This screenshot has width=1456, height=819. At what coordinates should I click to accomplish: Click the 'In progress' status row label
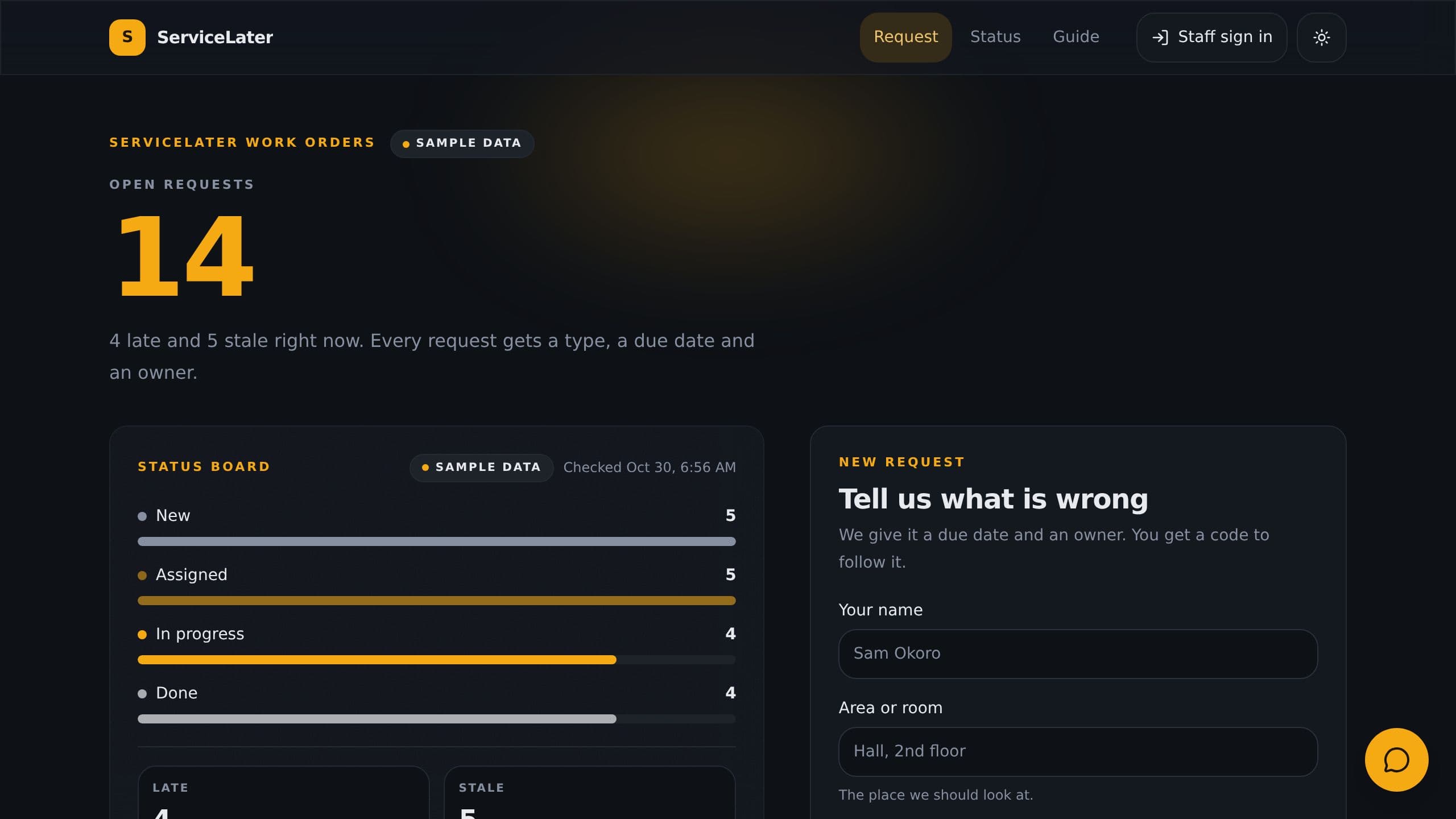[x=200, y=634]
